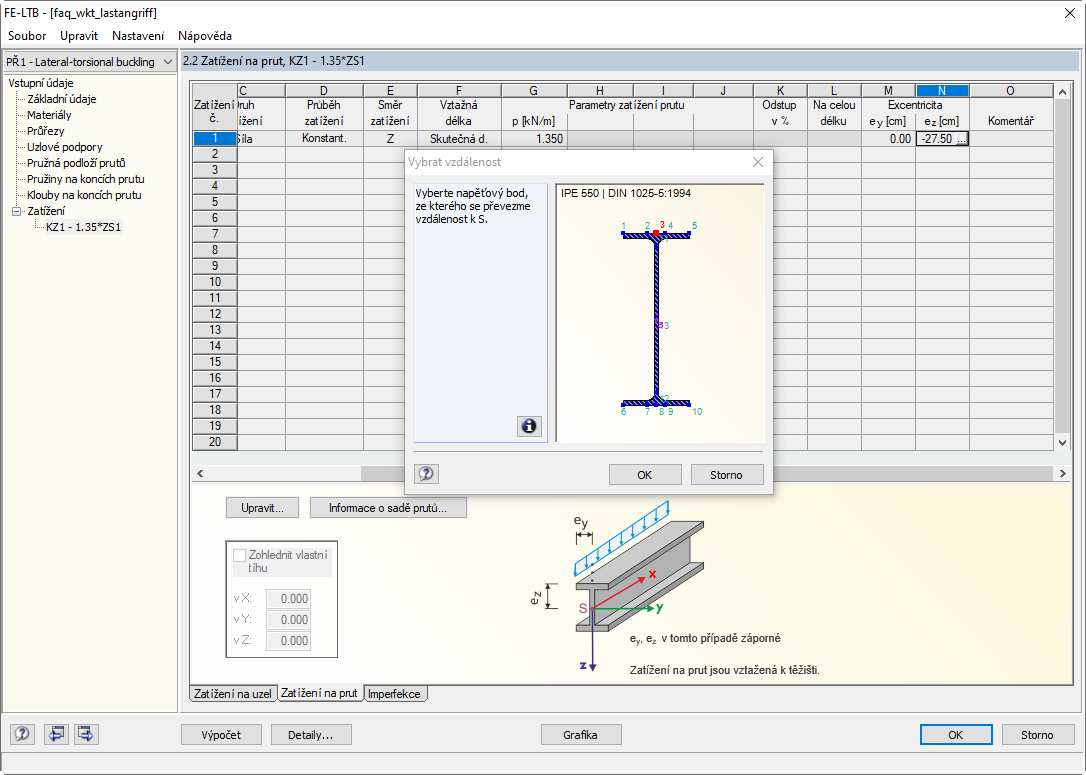The image size is (1086, 775).
Task: Open Informace o sadě prutů...
Action: [x=388, y=508]
